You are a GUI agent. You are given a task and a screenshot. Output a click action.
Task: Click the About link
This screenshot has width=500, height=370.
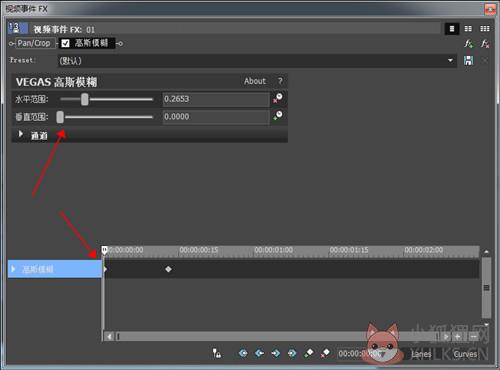(255, 81)
